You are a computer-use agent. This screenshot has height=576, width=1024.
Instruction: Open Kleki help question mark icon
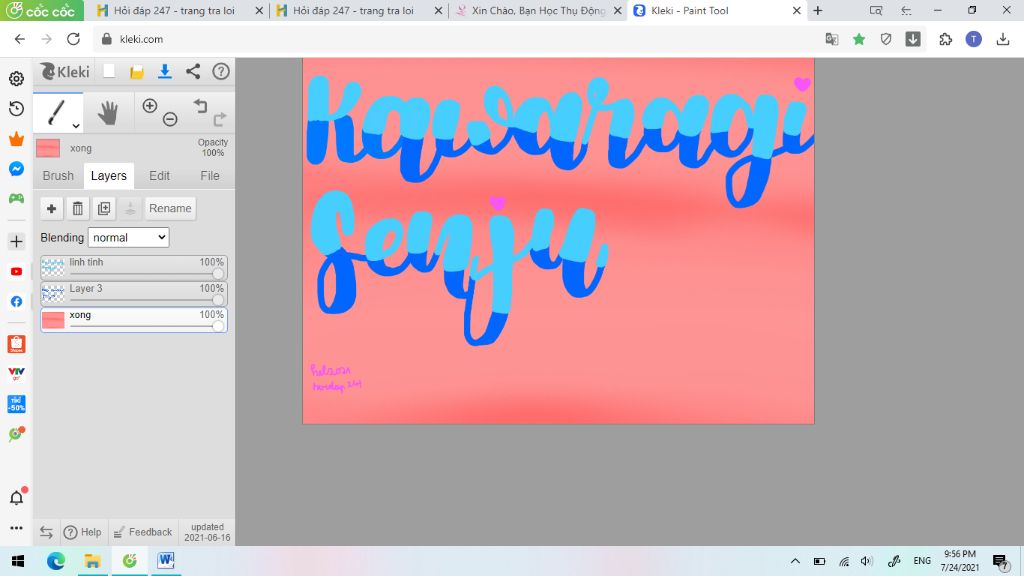(221, 71)
